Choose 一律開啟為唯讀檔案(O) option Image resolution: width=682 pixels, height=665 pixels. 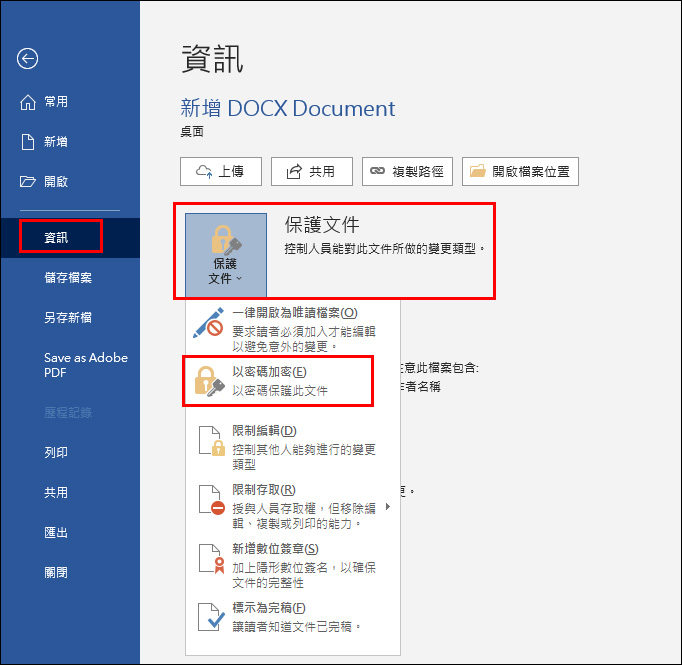coord(293,329)
